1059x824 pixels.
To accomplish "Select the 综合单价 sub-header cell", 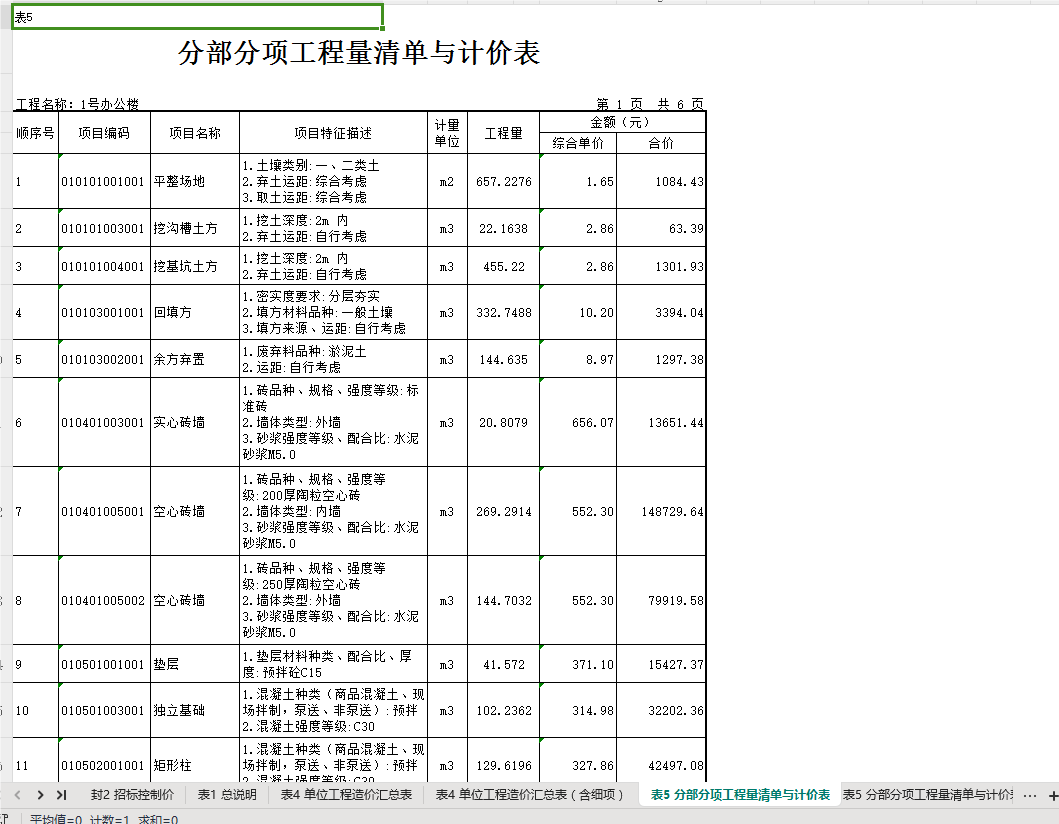I will tap(578, 143).
